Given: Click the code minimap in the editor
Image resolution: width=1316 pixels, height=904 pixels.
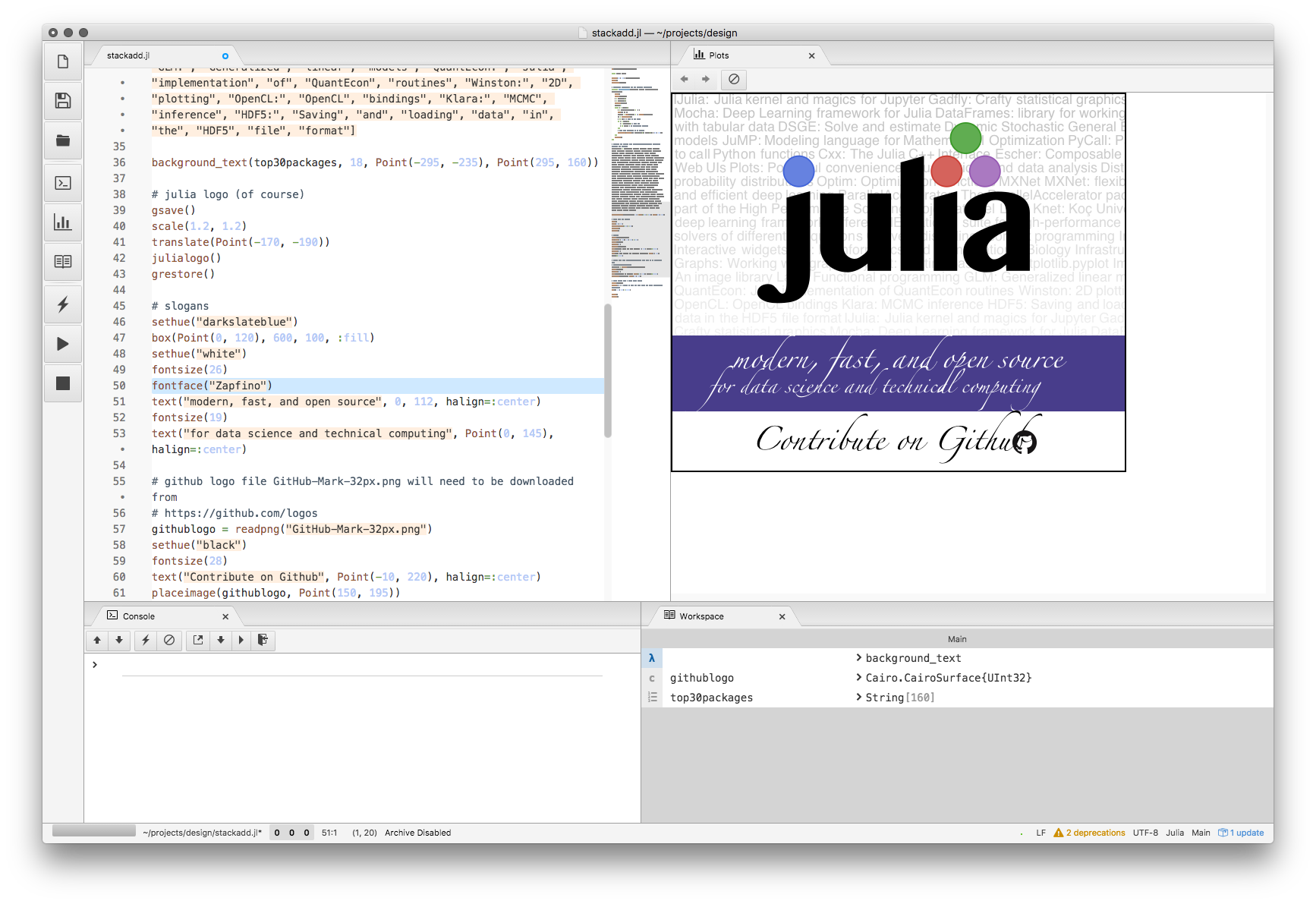Looking at the screenshot, I should pyautogui.click(x=638, y=182).
